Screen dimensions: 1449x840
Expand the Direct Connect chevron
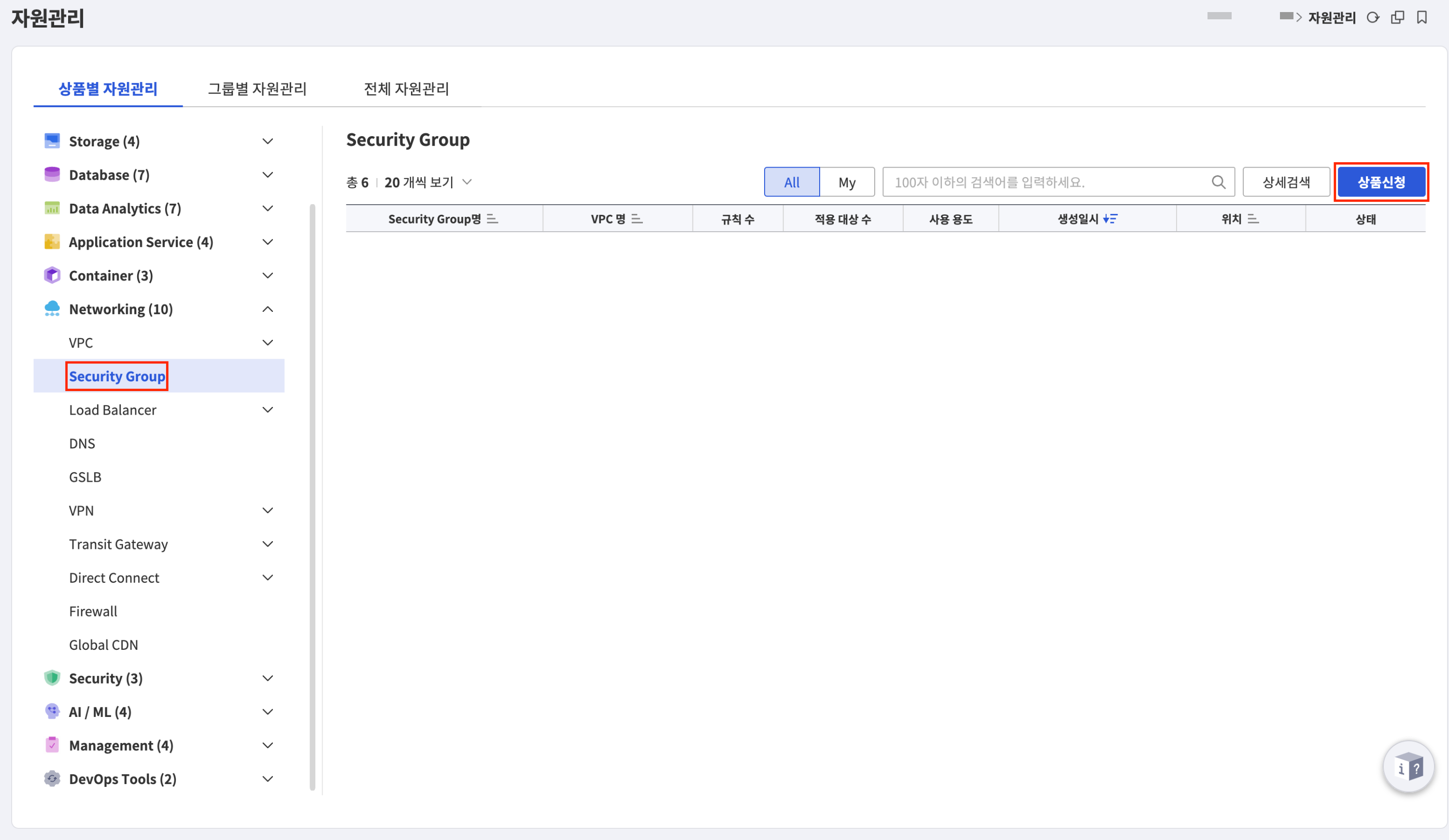(268, 577)
